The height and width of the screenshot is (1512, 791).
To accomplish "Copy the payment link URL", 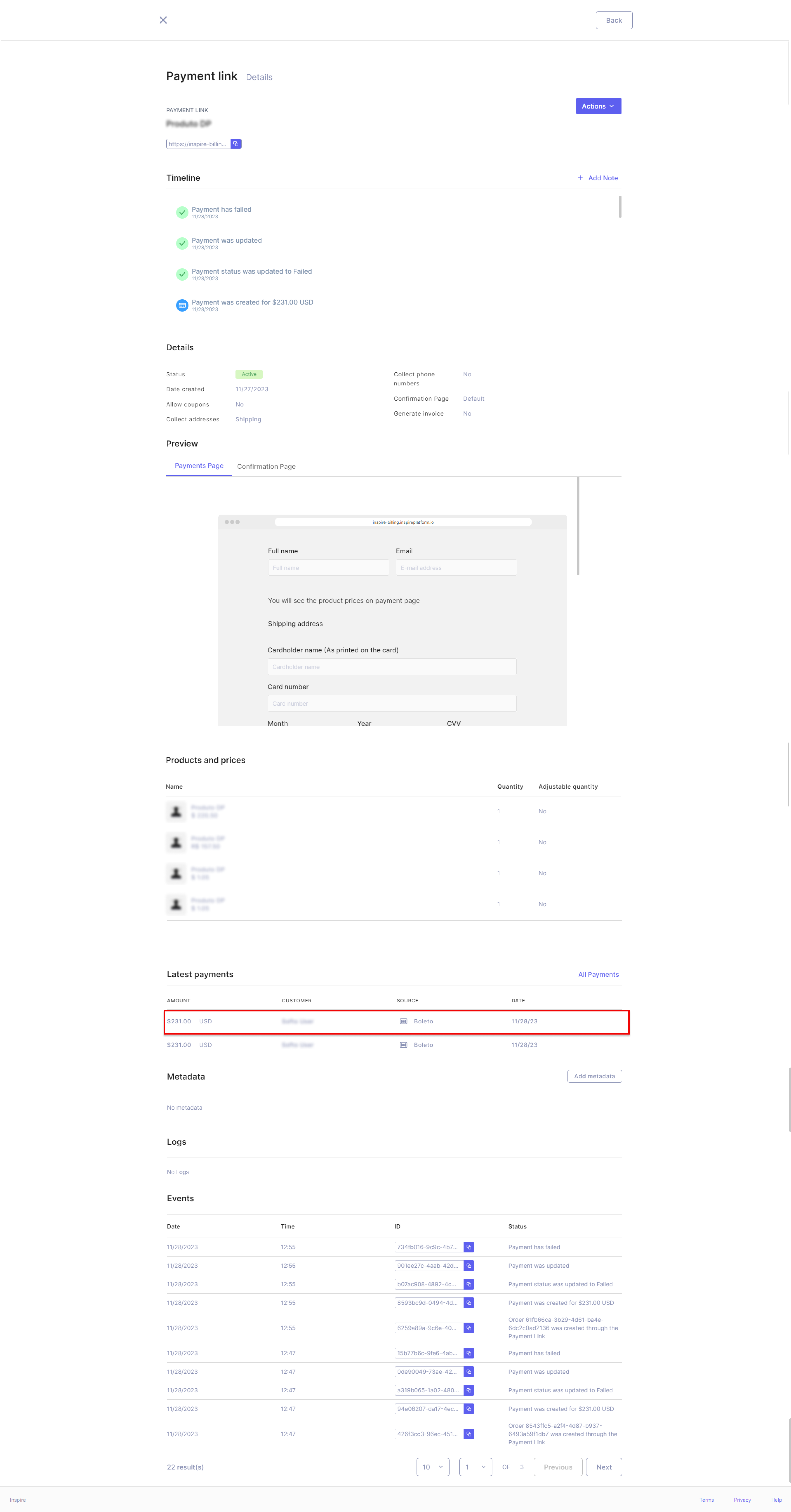I will click(x=236, y=144).
